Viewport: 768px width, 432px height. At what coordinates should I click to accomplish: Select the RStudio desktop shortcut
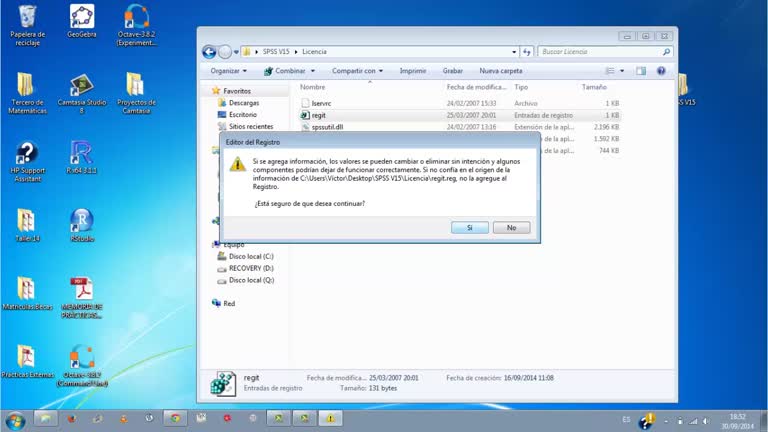point(82,225)
